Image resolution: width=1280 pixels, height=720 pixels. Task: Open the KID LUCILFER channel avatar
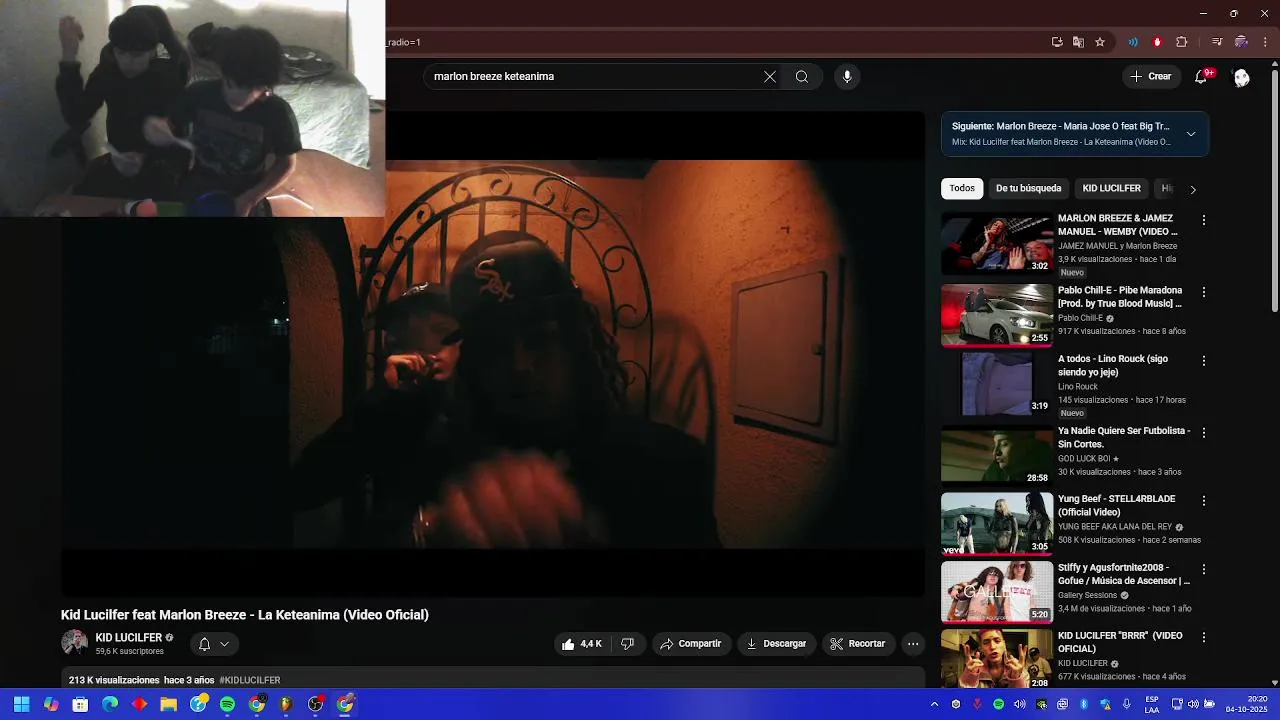74,643
